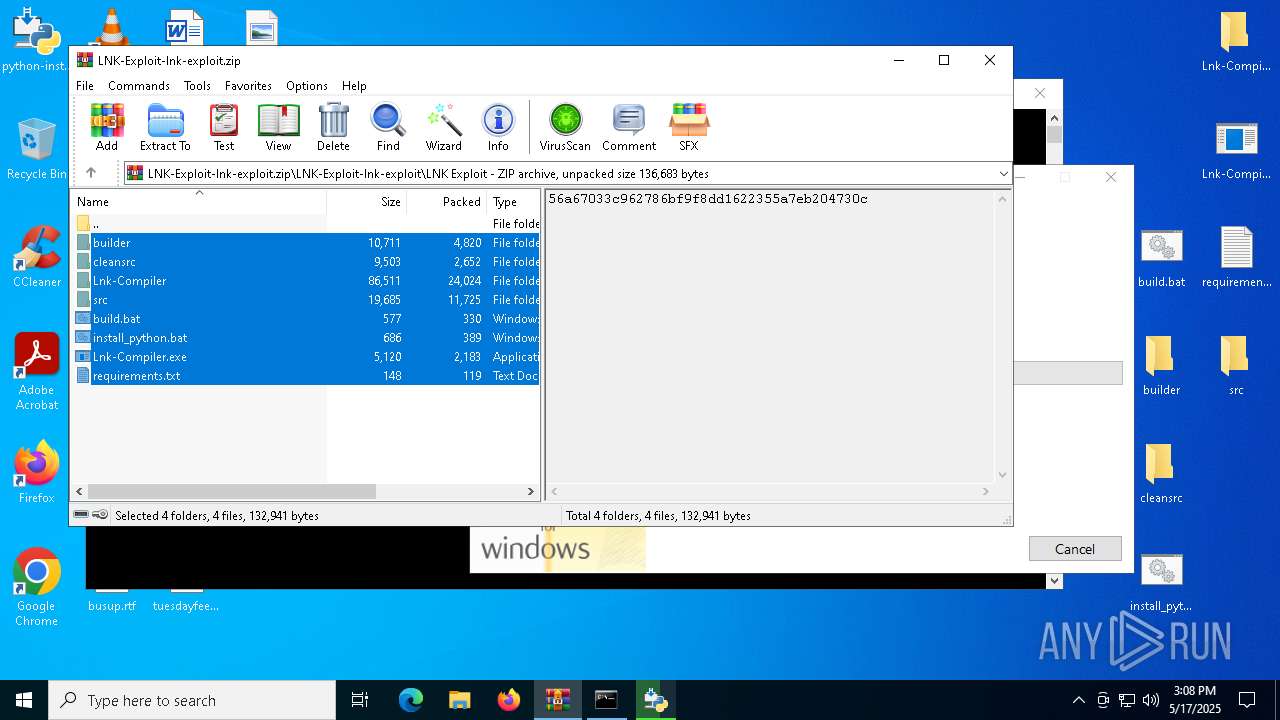Select requirements text file on desktop

tap(1237, 258)
